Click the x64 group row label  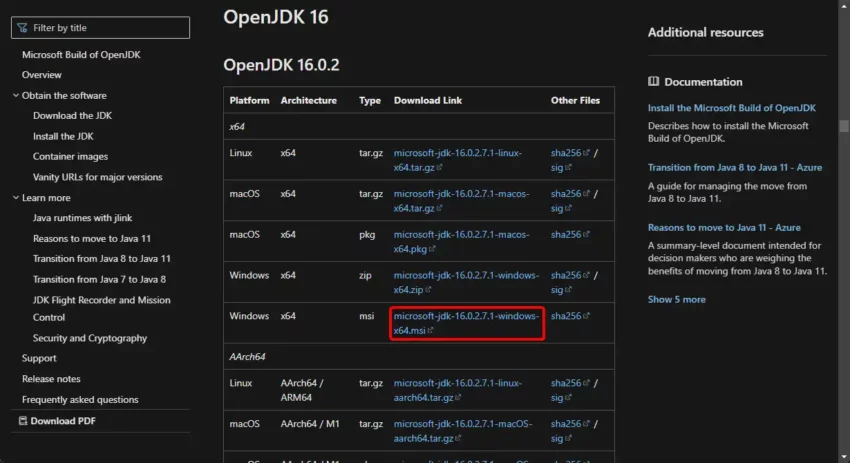(x=237, y=126)
